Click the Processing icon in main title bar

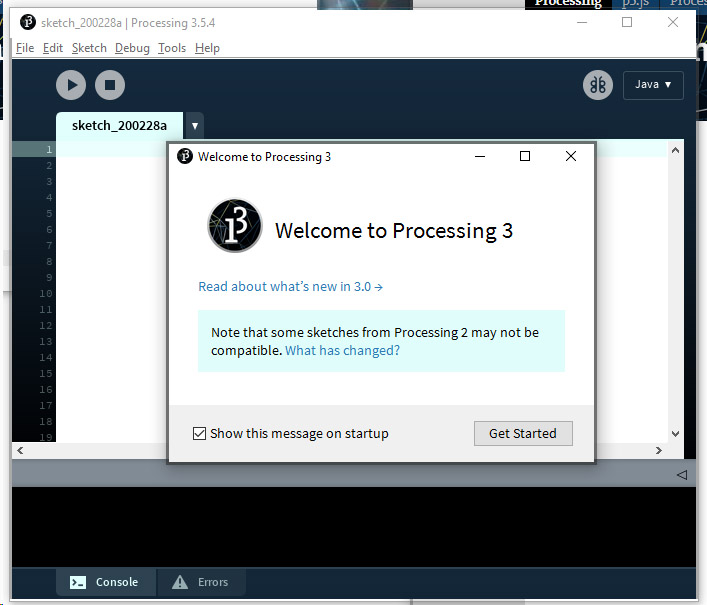[x=28, y=22]
